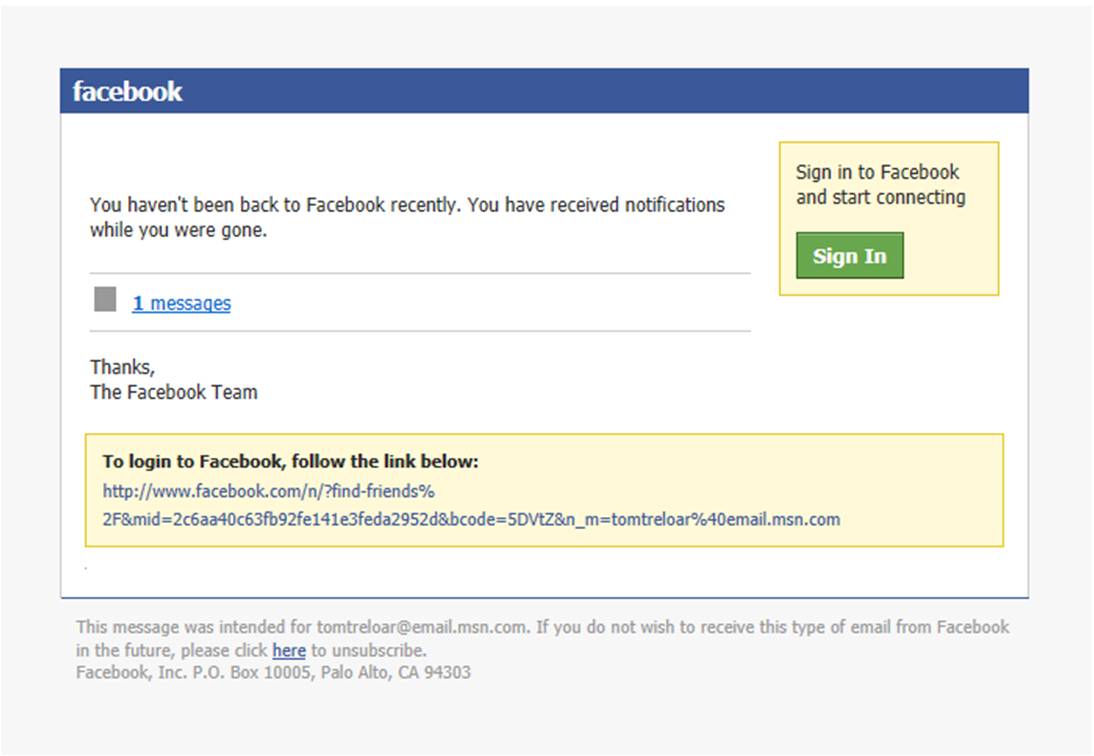Viewport: 1094px width, 756px height.
Task: Click the Palo Alto P.O. Box address line
Action: [273, 673]
